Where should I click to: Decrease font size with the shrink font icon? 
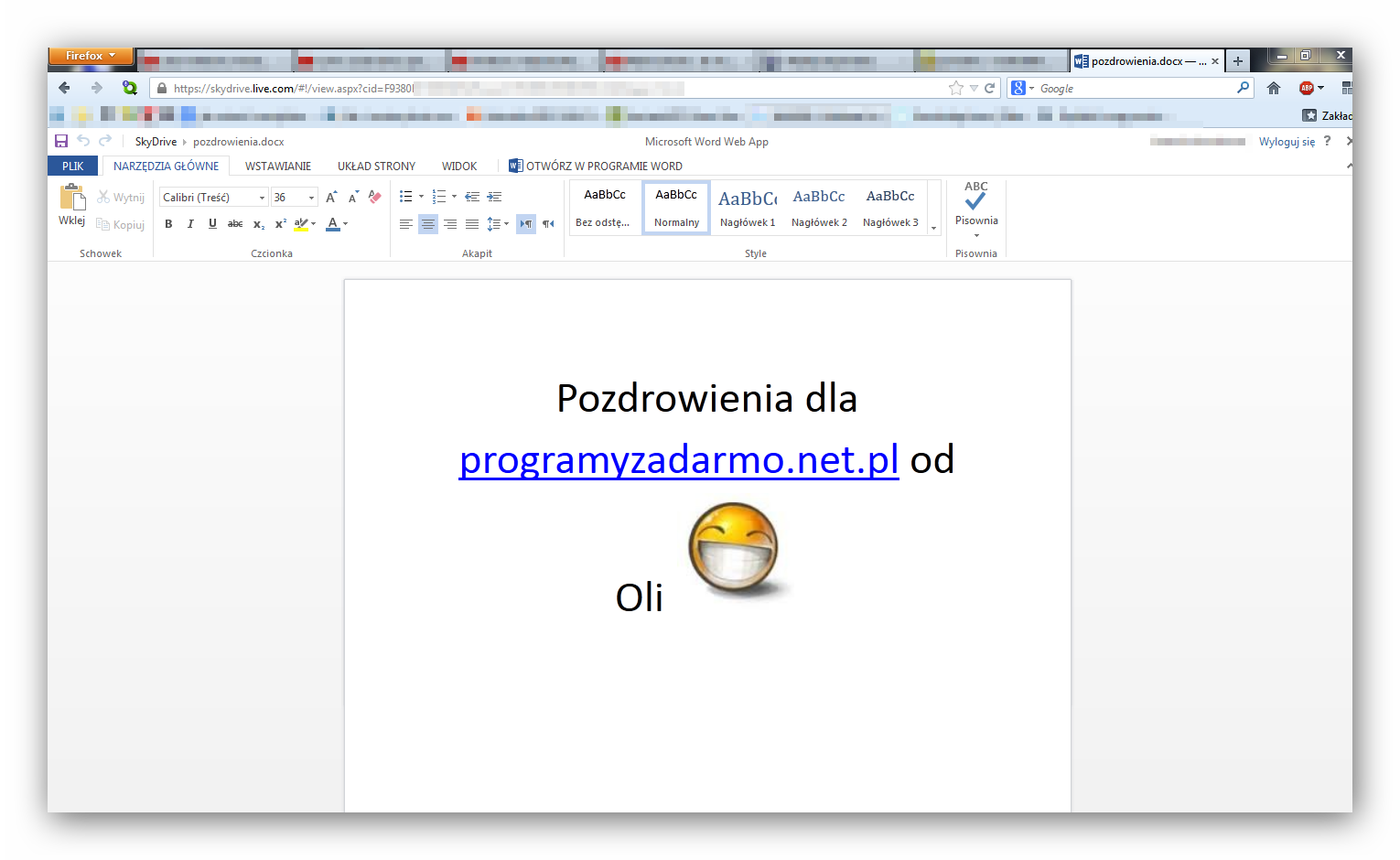(353, 198)
